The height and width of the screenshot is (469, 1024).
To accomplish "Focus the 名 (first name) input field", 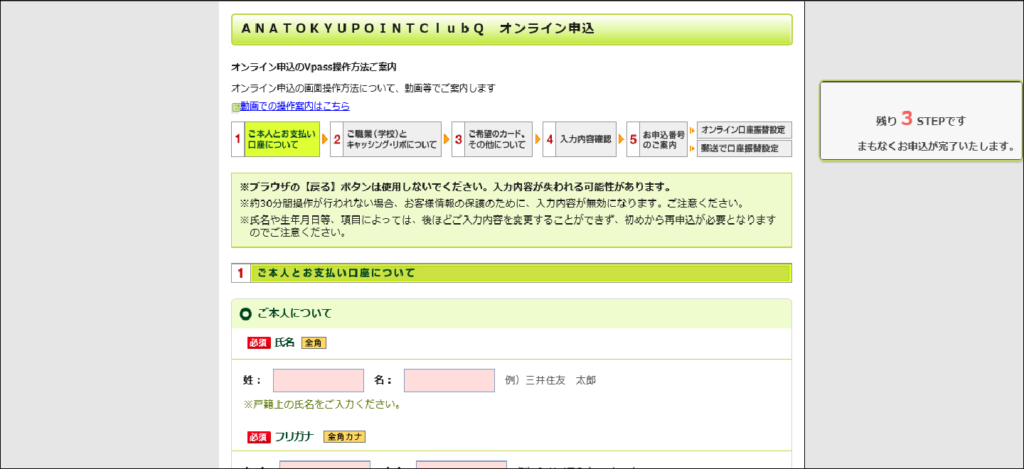I will (449, 380).
